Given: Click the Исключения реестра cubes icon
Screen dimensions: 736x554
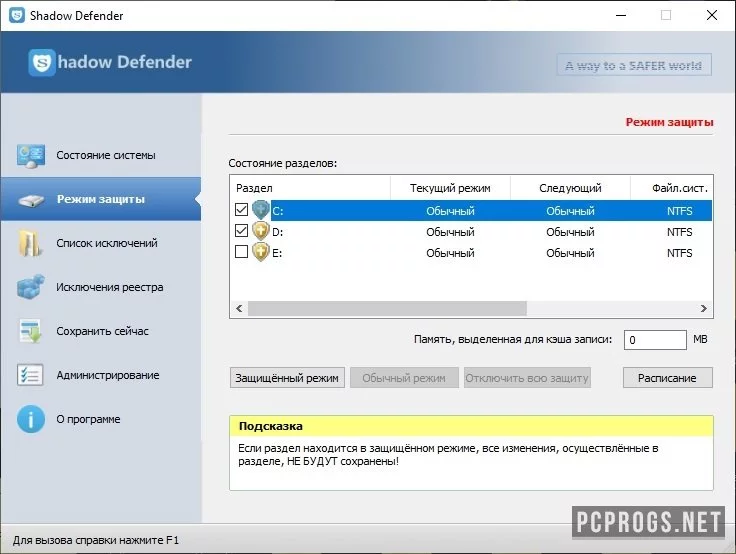Looking at the screenshot, I should [x=31, y=287].
